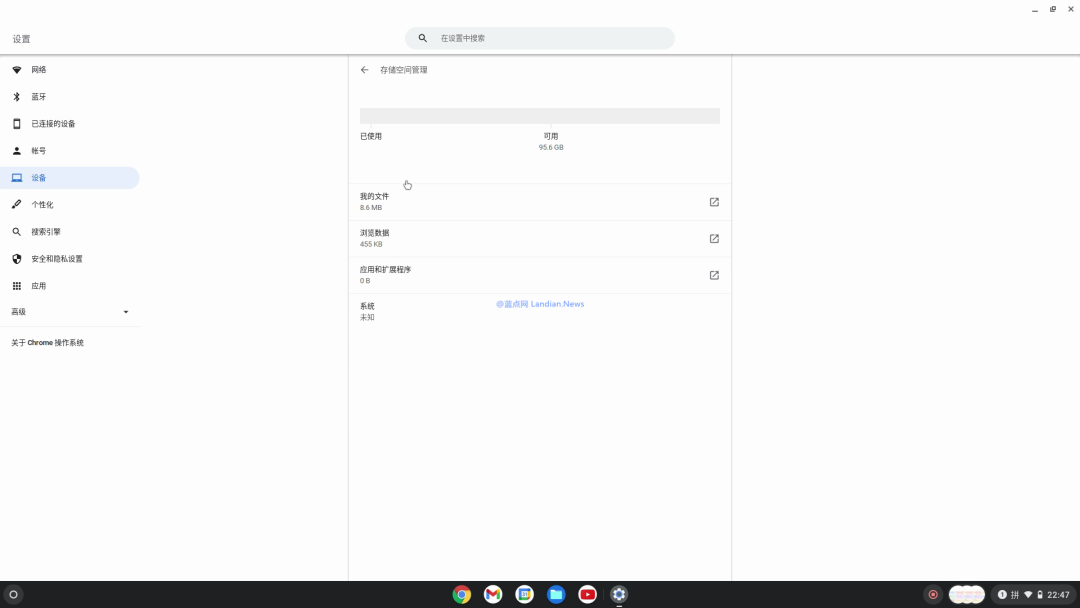
Task: Click the Wi-Fi icon in the status tray
Action: (x=1028, y=595)
